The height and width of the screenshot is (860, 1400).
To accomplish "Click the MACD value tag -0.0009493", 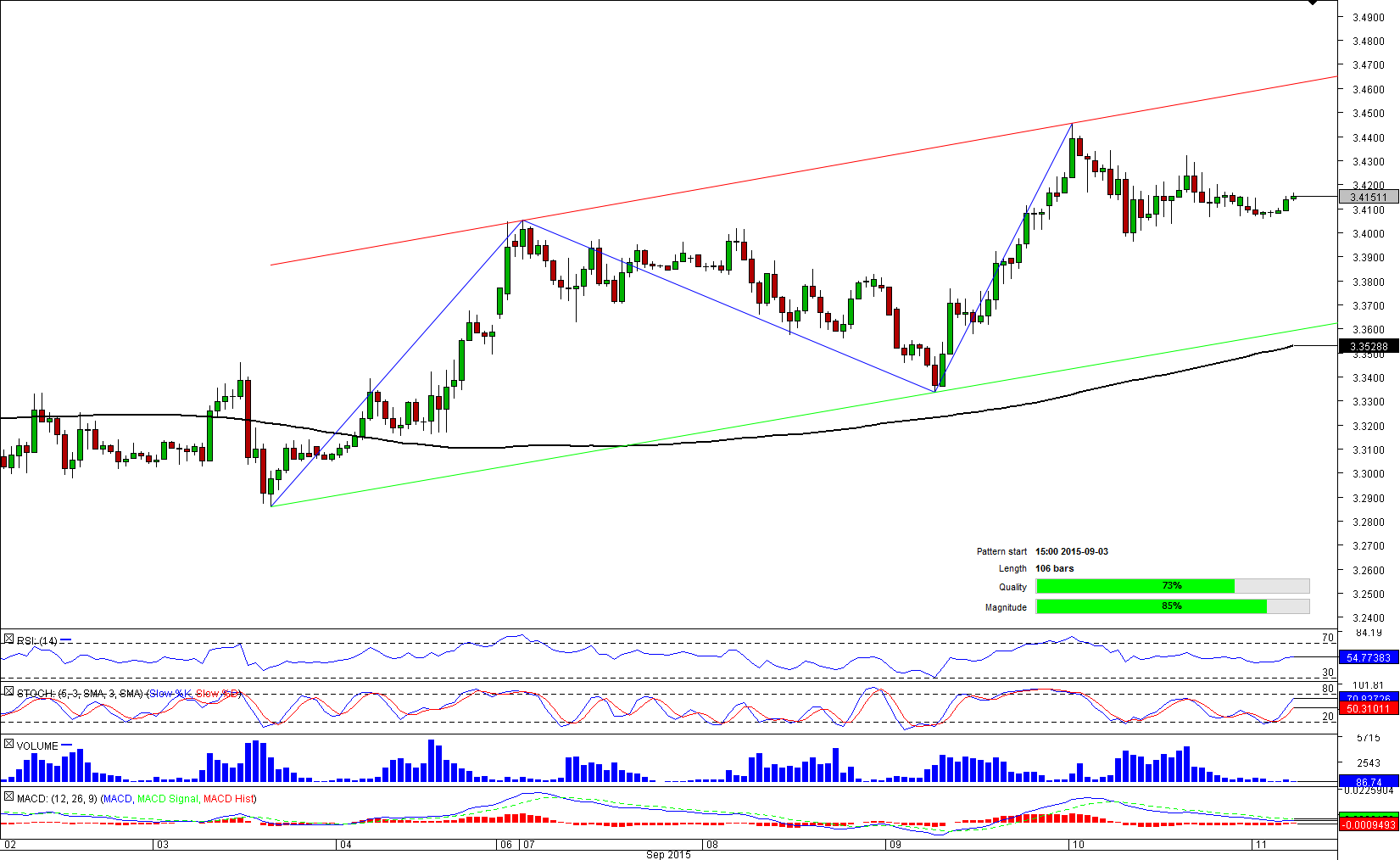I will [x=1369, y=824].
